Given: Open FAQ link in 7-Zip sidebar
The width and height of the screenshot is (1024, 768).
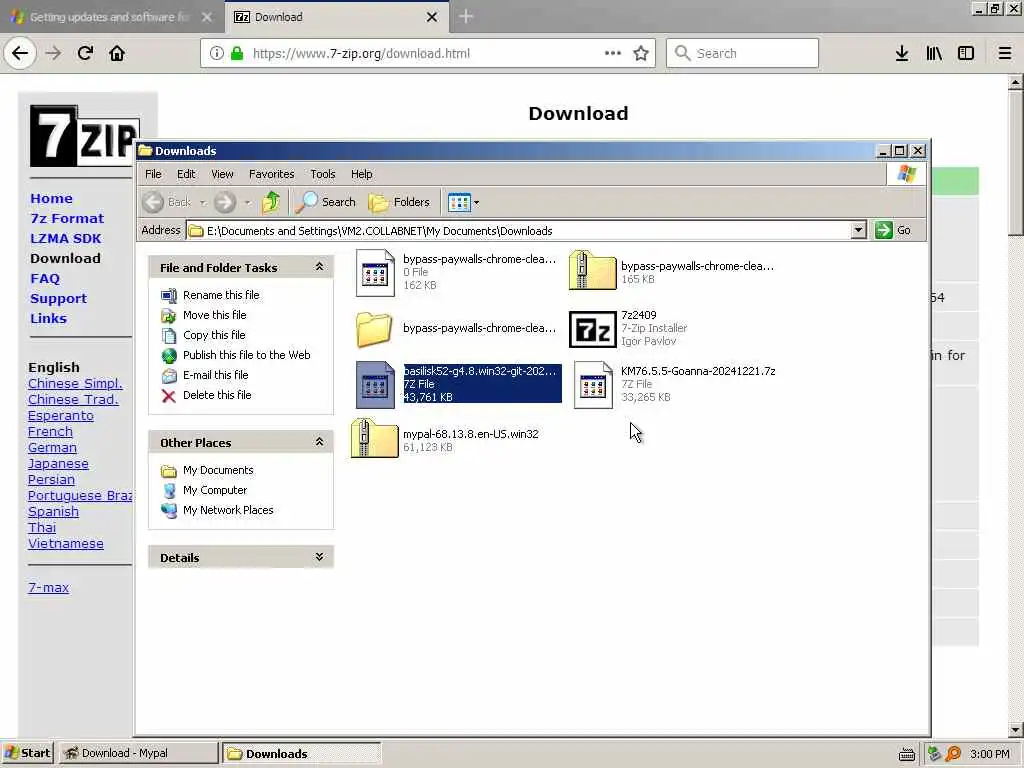Looking at the screenshot, I should pos(44,278).
